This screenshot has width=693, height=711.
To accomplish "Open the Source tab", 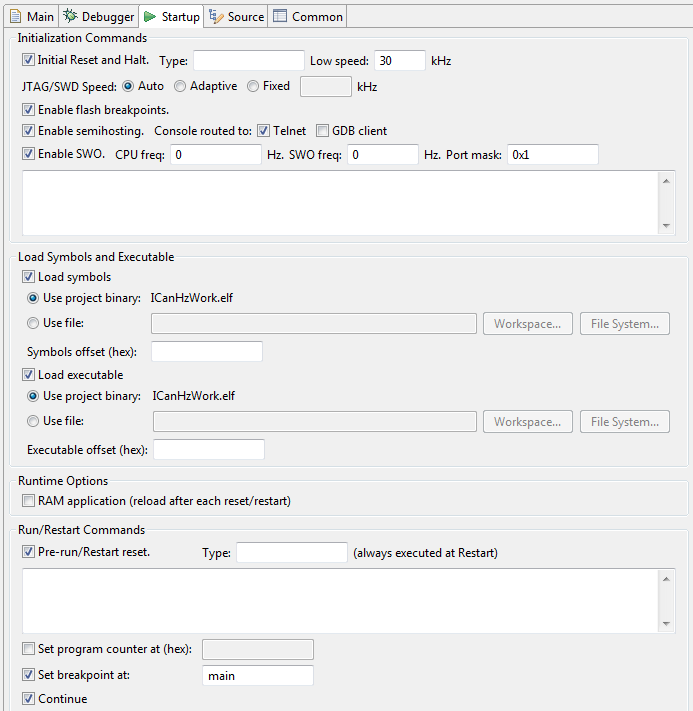I will (x=236, y=16).
